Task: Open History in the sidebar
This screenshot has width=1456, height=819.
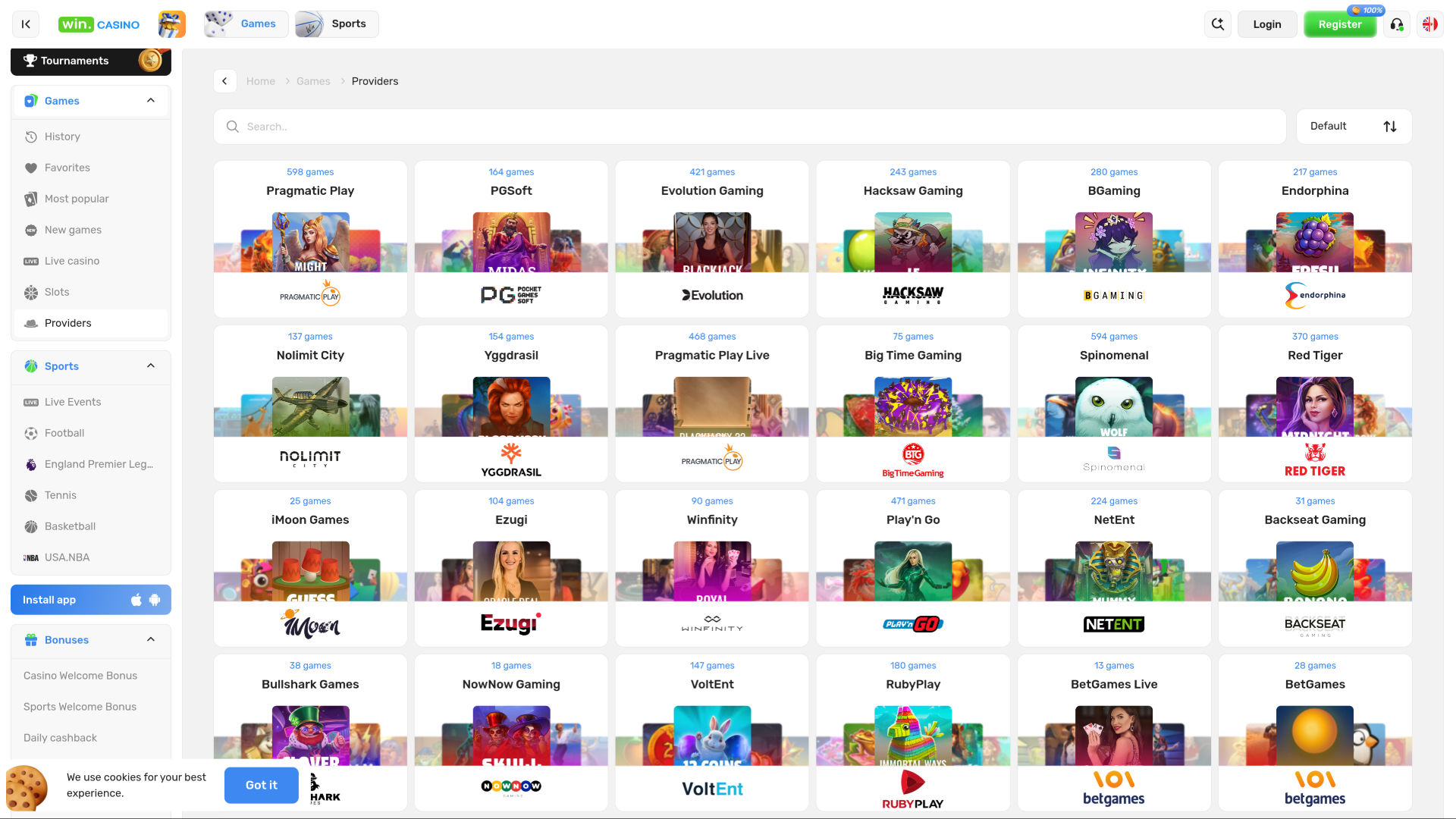Action: pyautogui.click(x=91, y=136)
